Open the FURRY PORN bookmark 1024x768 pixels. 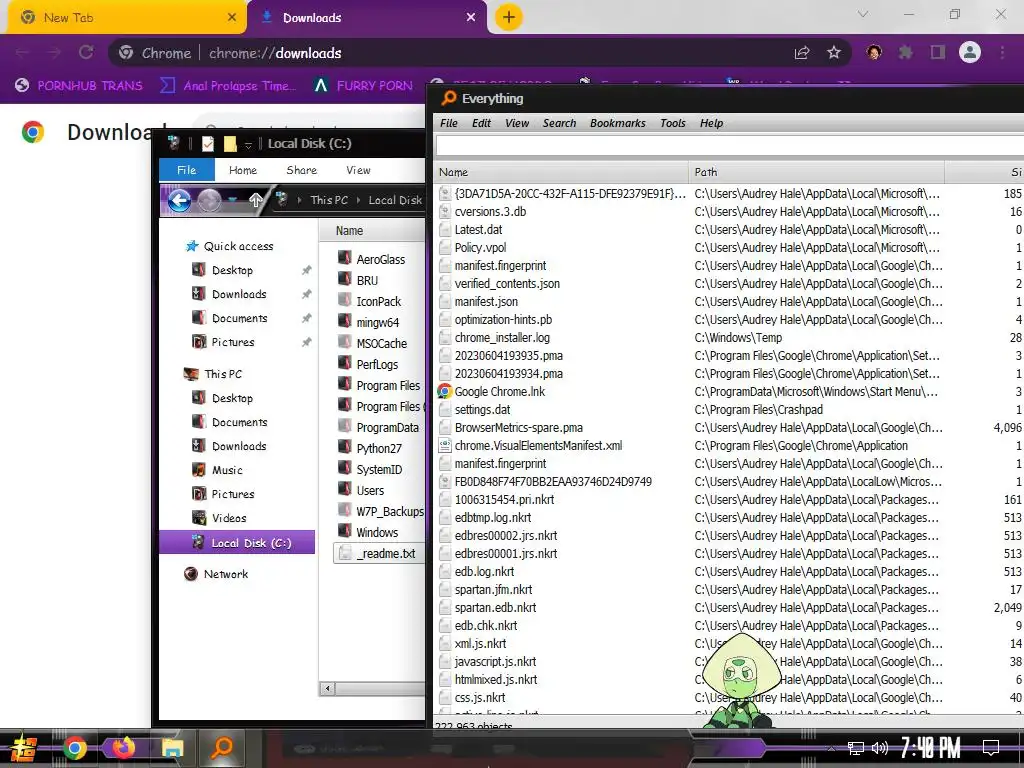point(364,86)
